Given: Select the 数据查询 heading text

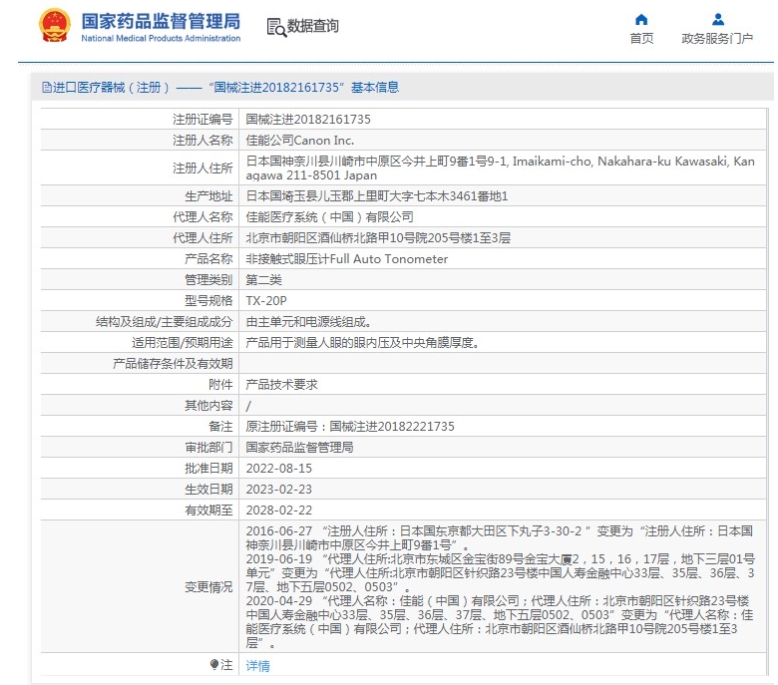Looking at the screenshot, I should click(312, 26).
